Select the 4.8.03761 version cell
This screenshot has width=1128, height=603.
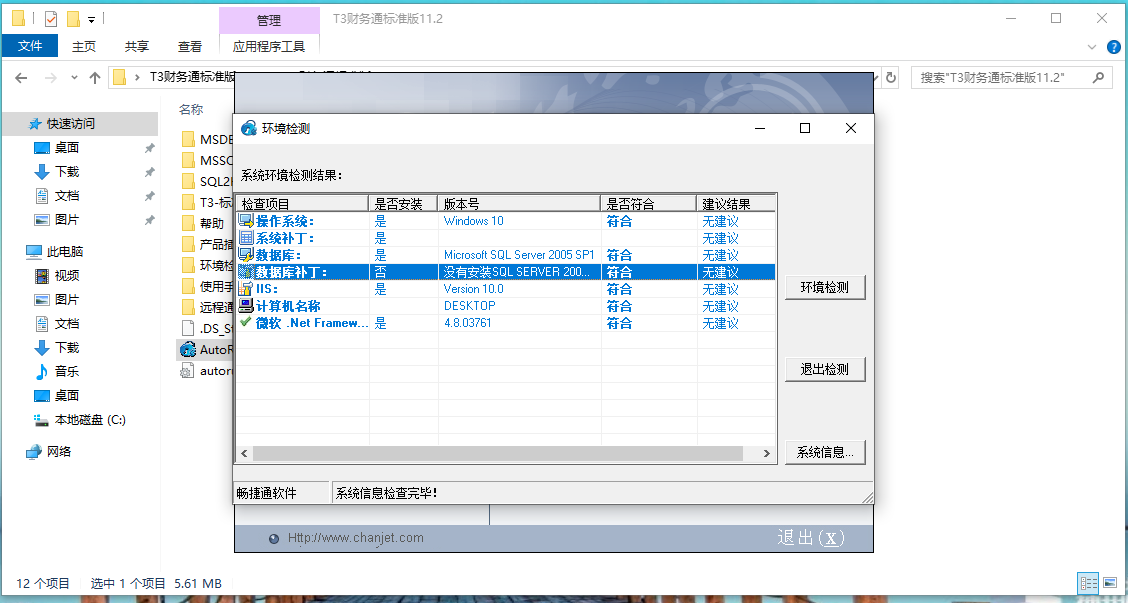coord(468,322)
